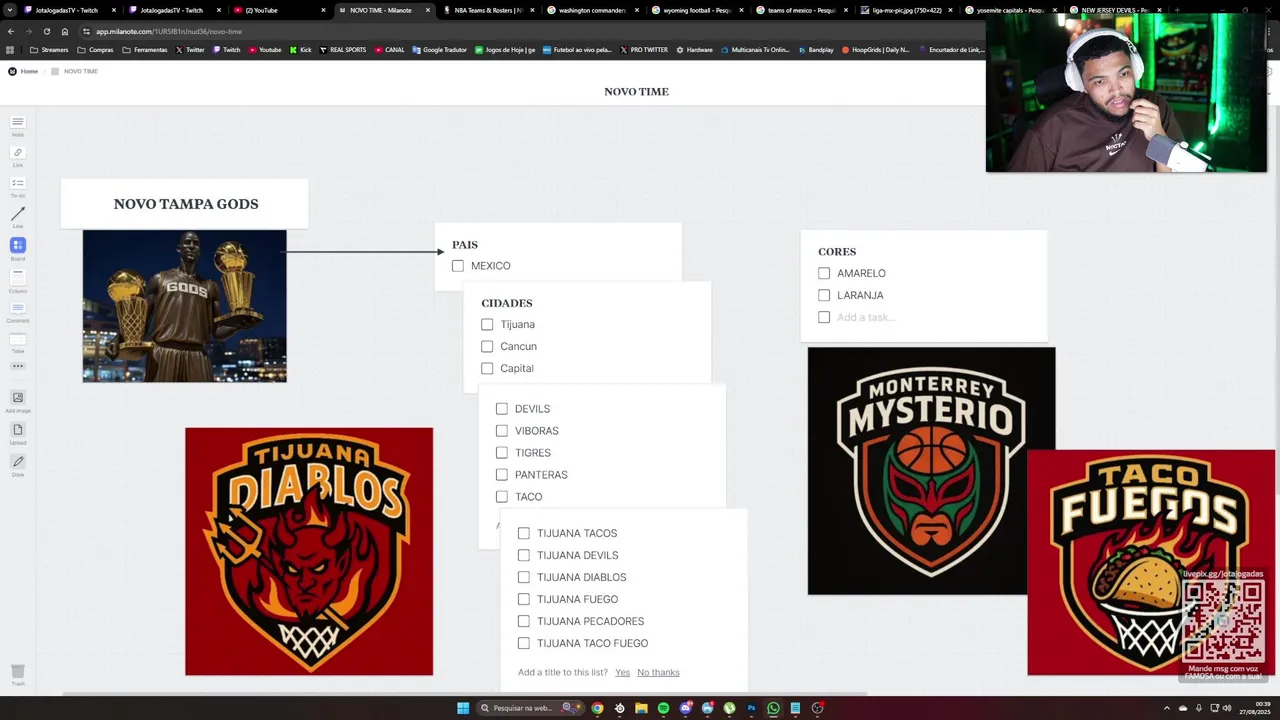Screen dimensions: 1280x720
Task: Open the Compras bookmark folder
Action: pyautogui.click(x=96, y=49)
